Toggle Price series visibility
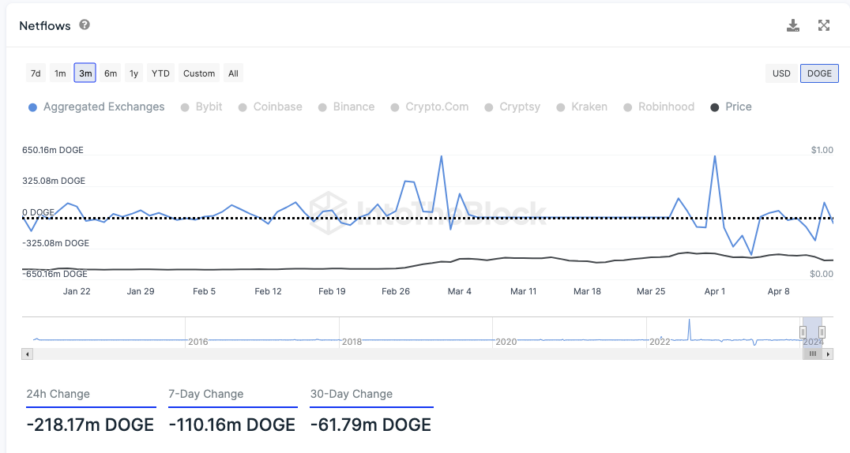This screenshot has width=850, height=453. point(730,107)
